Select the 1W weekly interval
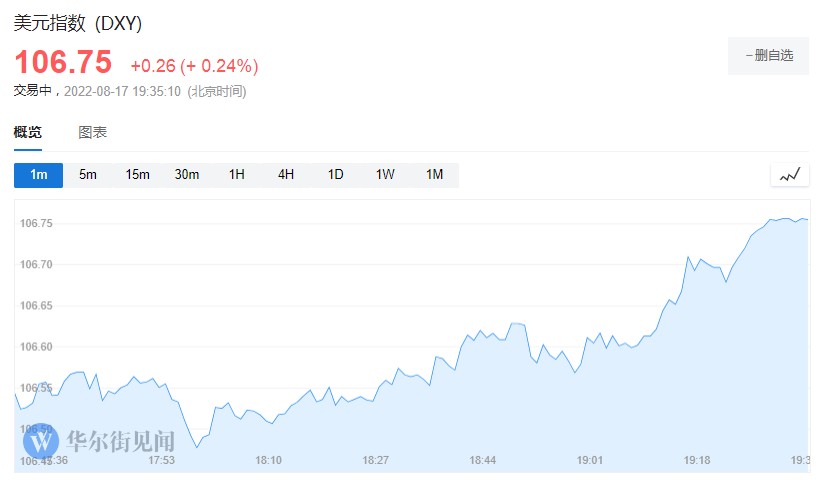 click(x=385, y=175)
